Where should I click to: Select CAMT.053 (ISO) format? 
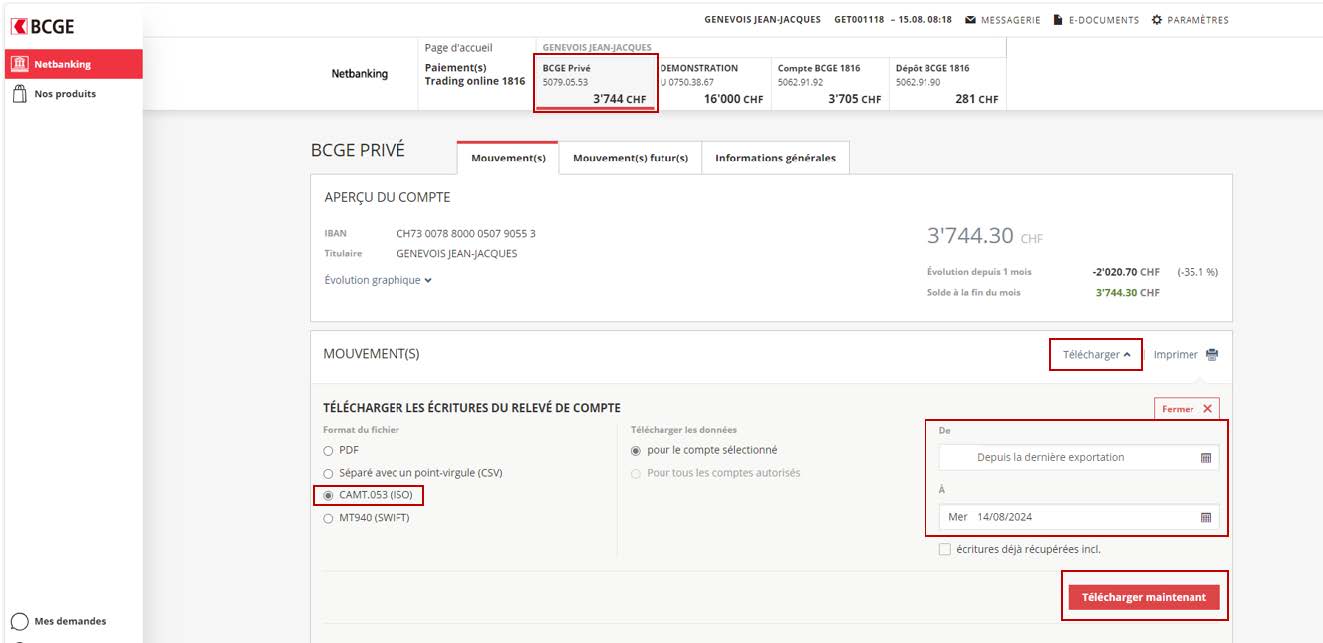[328, 495]
